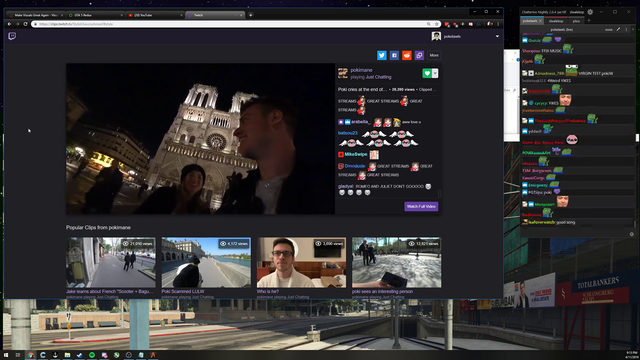This screenshot has width=640, height=360.
Task: Open a new browser tab with the plus button
Action: tap(251, 15)
